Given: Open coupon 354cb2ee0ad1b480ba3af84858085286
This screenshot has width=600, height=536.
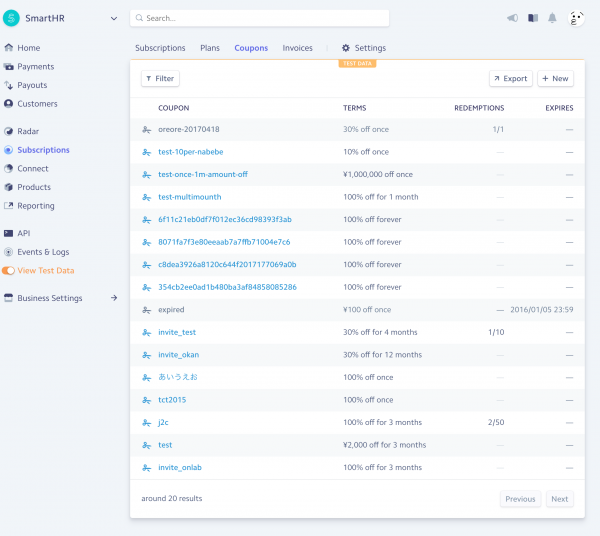Looking at the screenshot, I should pyautogui.click(x=227, y=287).
